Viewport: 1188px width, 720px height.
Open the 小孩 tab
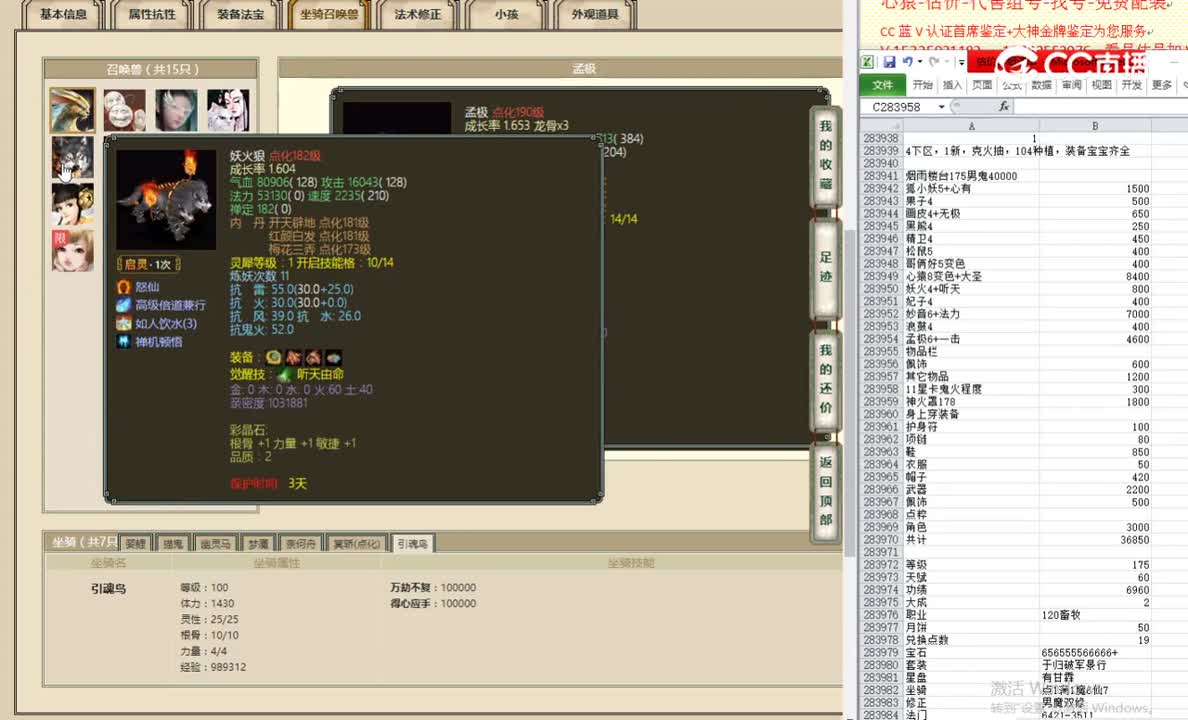click(x=507, y=14)
